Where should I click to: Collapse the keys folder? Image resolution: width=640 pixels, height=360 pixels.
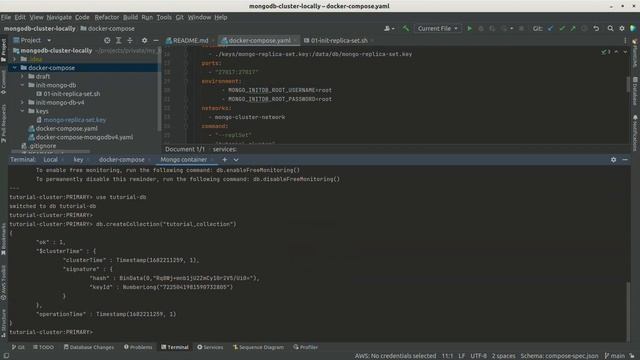22,111
